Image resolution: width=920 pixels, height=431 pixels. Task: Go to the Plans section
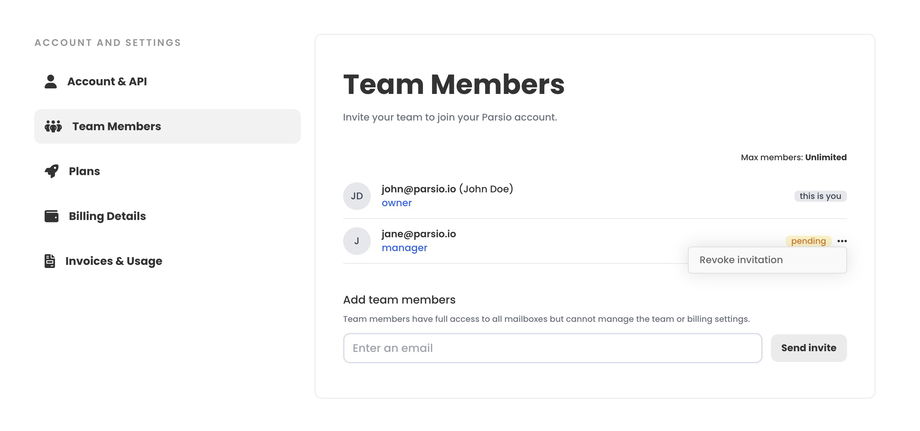(x=84, y=171)
